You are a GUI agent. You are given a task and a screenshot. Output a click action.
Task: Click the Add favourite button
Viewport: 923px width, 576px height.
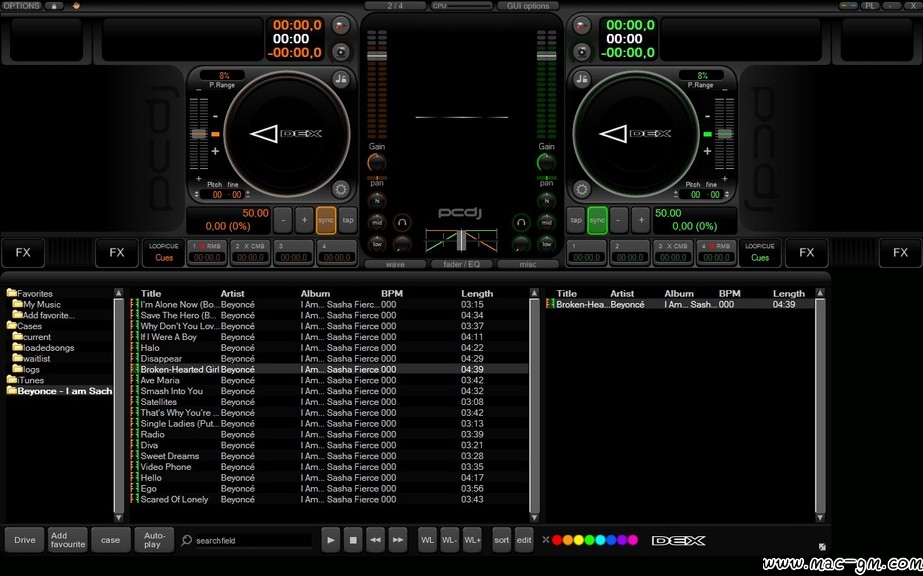(68, 540)
